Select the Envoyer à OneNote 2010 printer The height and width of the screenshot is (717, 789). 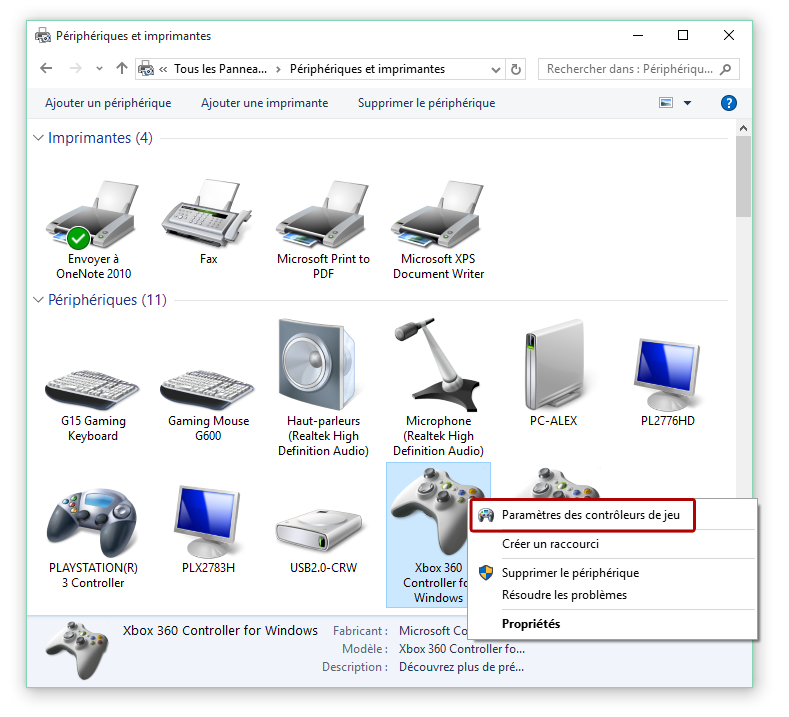(x=93, y=229)
